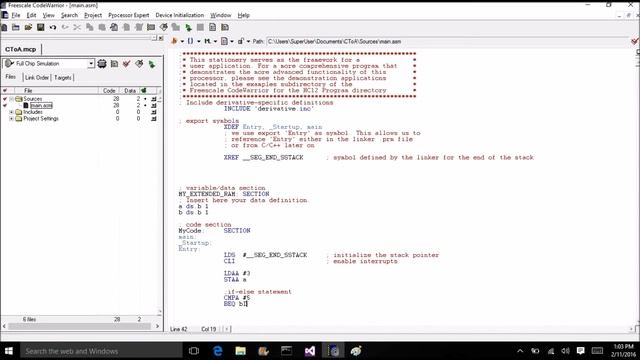
Task: Click the file Path field in editor
Action: point(447,41)
